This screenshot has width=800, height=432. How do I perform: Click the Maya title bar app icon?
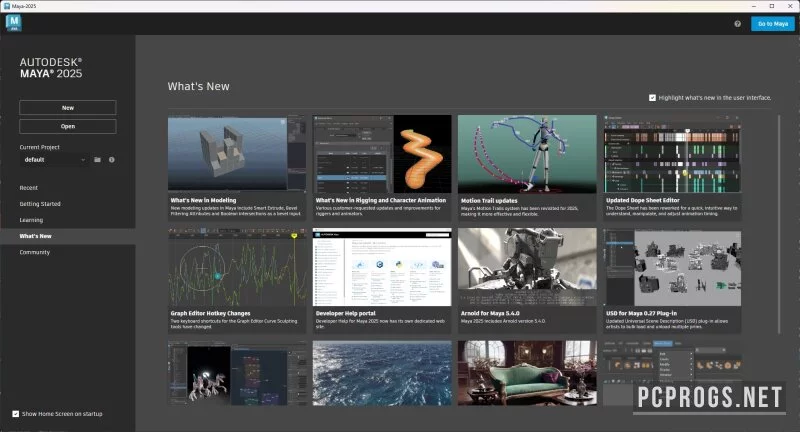coord(7,6)
